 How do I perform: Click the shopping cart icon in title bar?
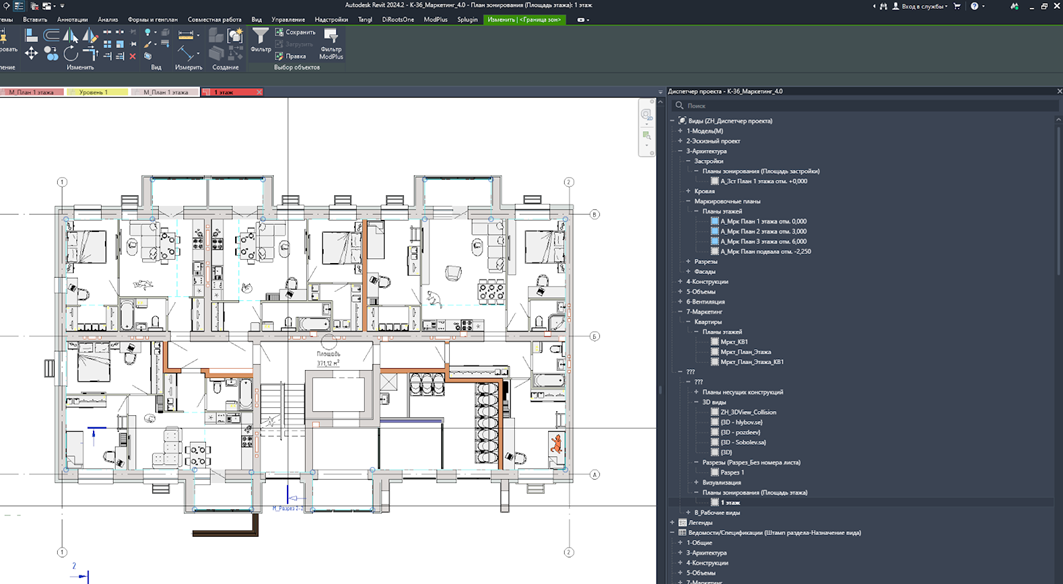pos(957,6)
